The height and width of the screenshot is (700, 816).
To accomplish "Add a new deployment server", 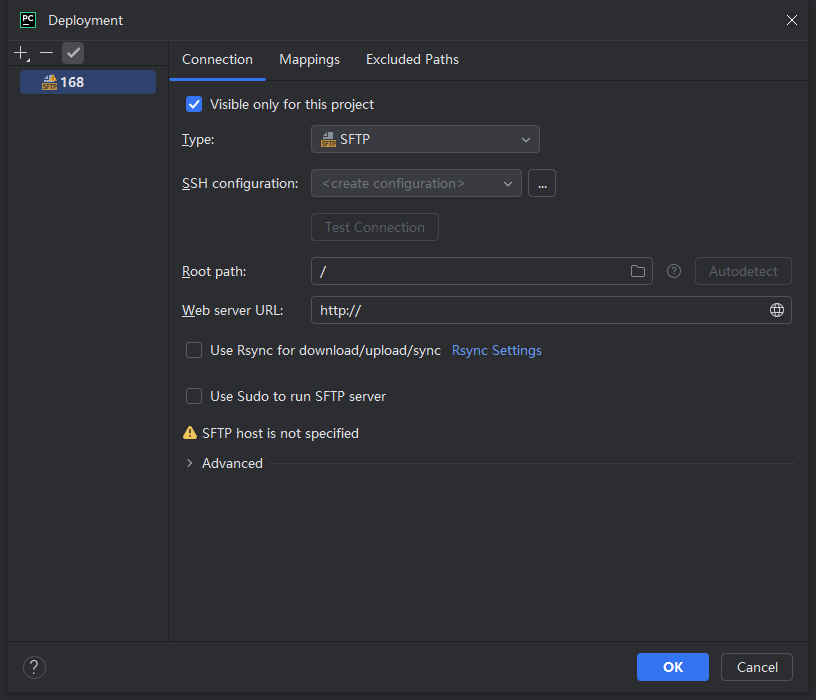I will coord(21,53).
